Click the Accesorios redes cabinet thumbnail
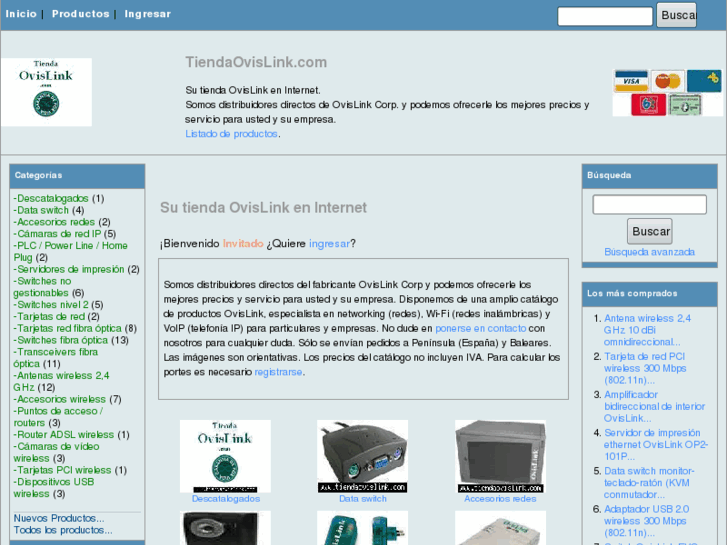727x545 pixels. tap(500, 456)
